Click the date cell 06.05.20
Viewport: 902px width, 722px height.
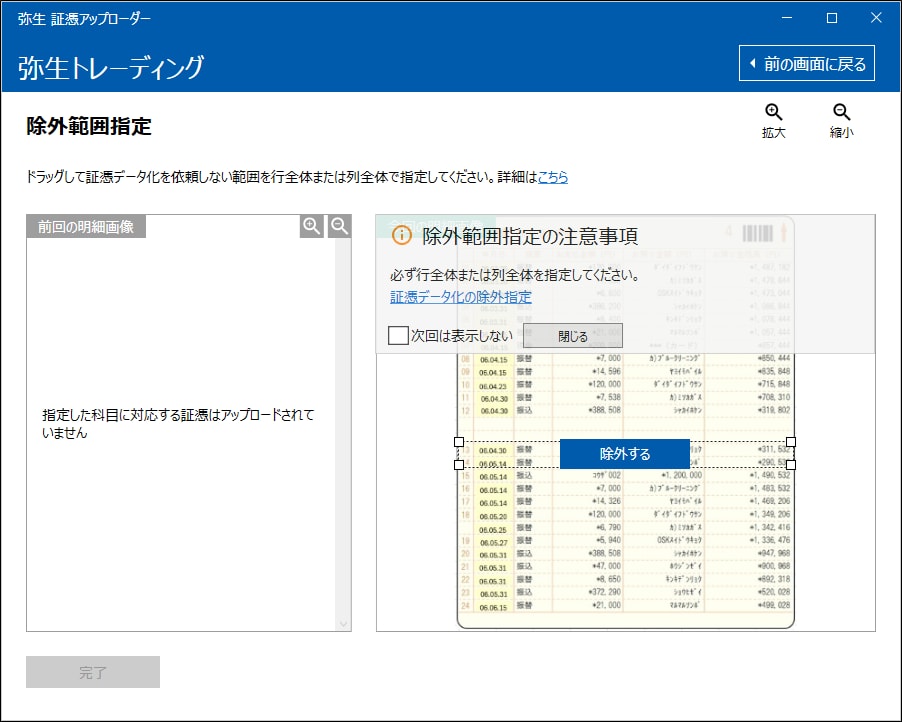(493, 516)
